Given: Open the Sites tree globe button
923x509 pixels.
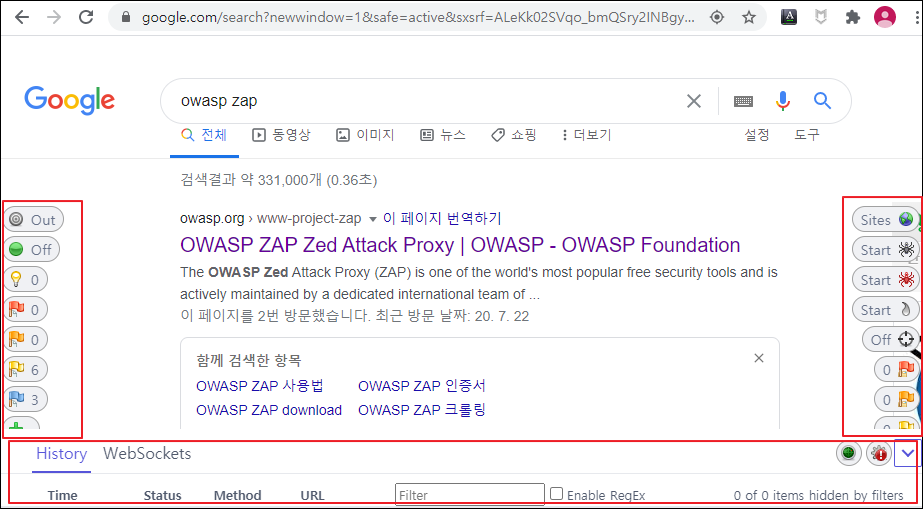Looking at the screenshot, I should 885,219.
